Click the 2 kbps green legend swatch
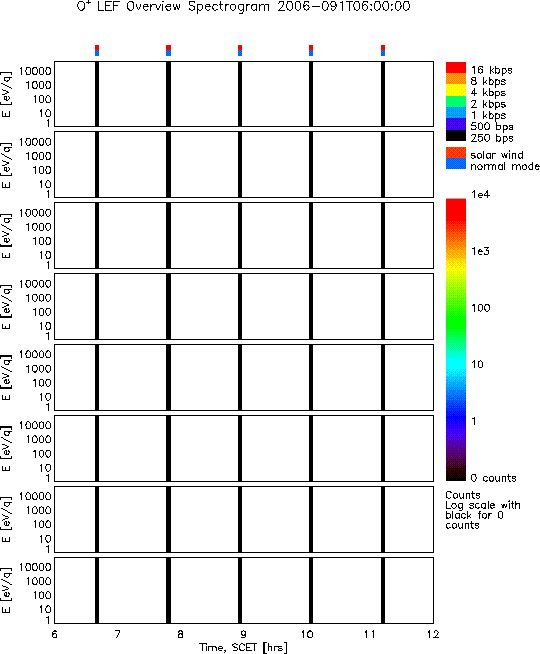This screenshot has height=654, width=540. pyautogui.click(x=456, y=101)
